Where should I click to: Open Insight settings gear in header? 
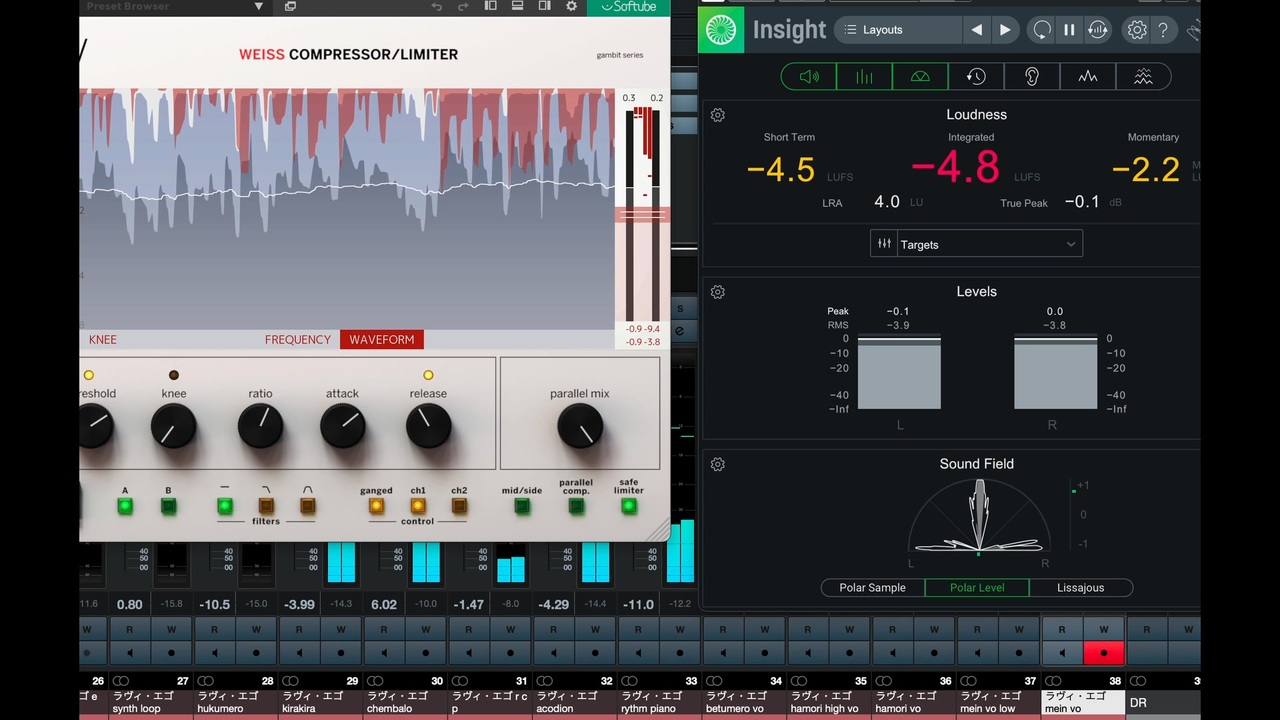(x=1136, y=30)
